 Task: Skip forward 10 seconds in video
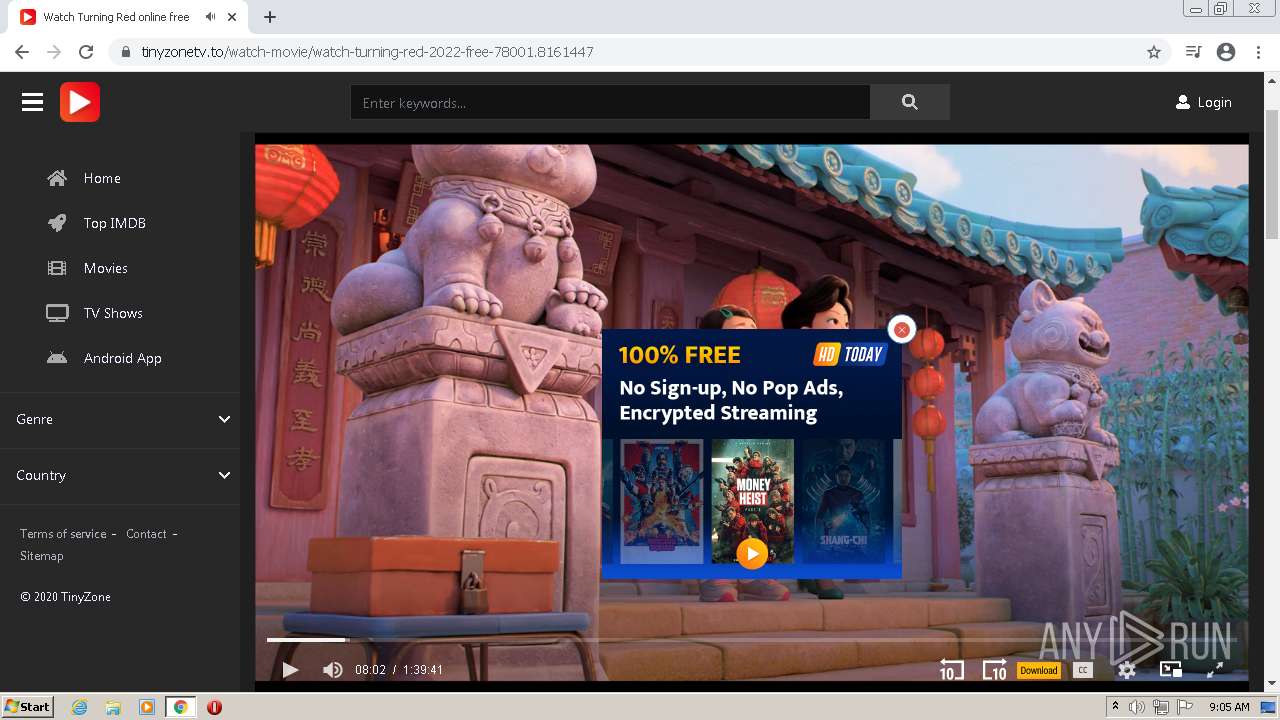(994, 670)
